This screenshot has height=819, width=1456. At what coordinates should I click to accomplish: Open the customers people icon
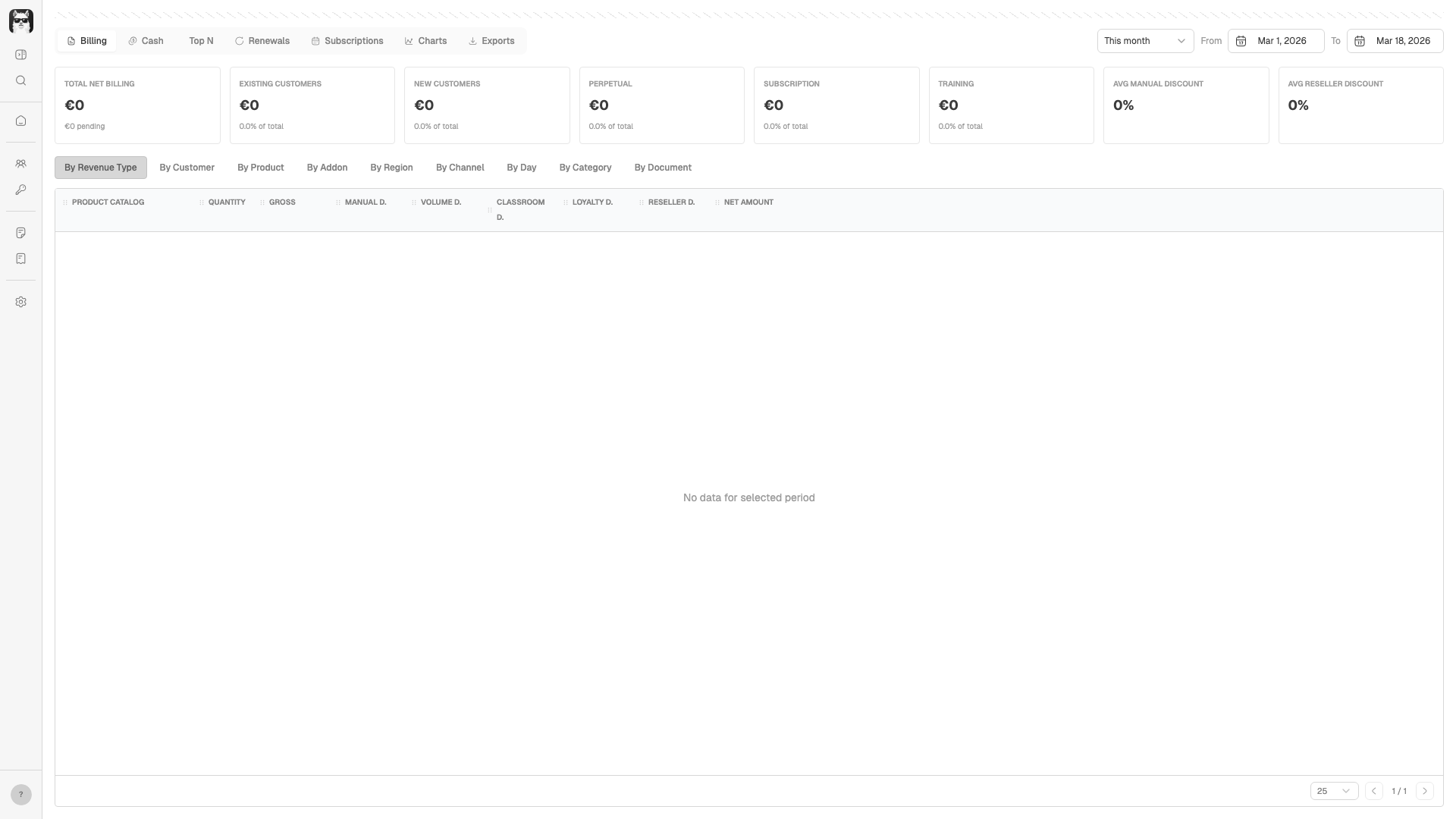20,164
